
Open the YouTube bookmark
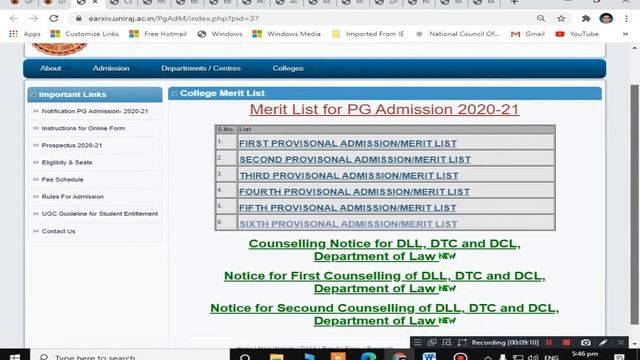pos(577,34)
